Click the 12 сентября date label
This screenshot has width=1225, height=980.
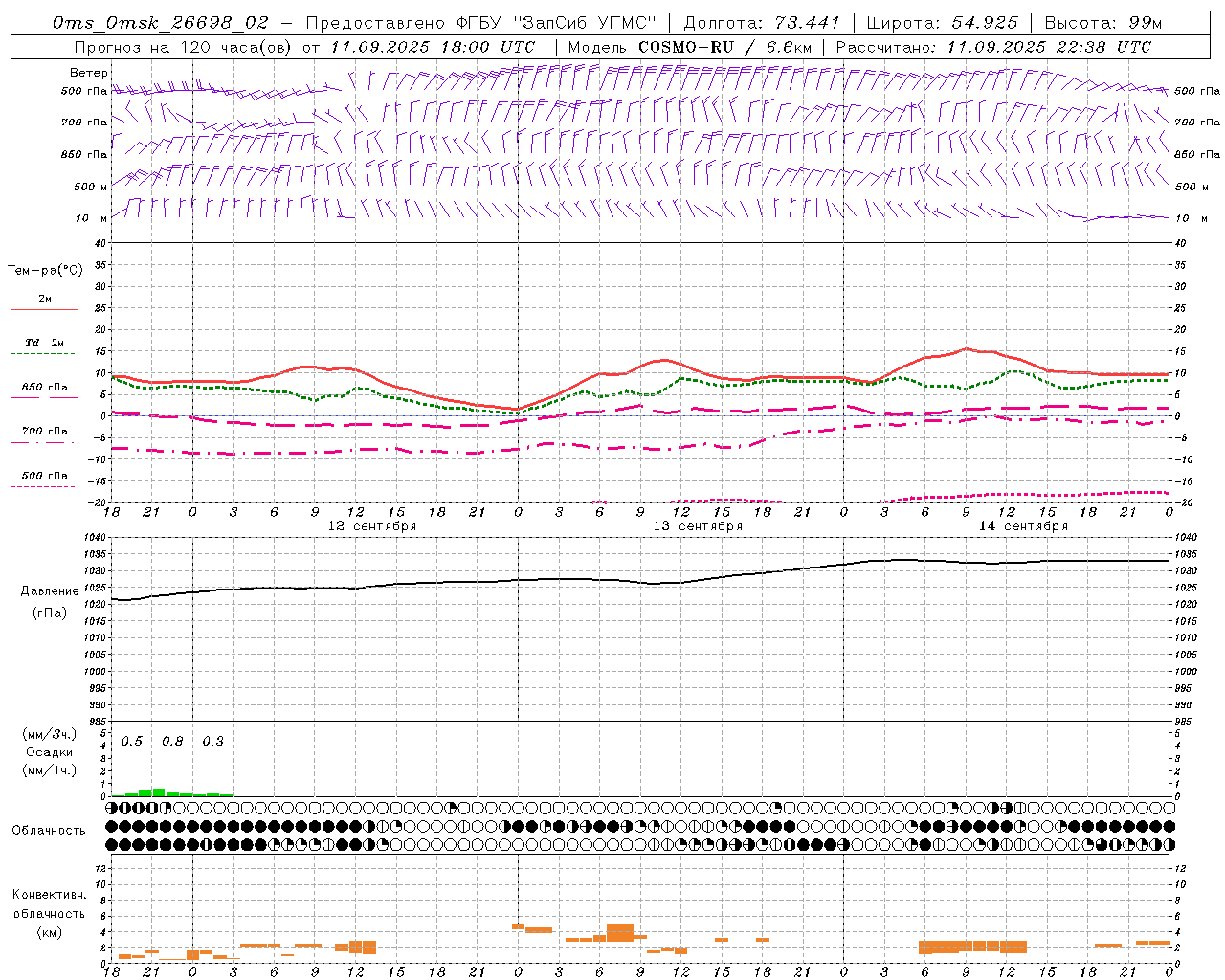371,526
